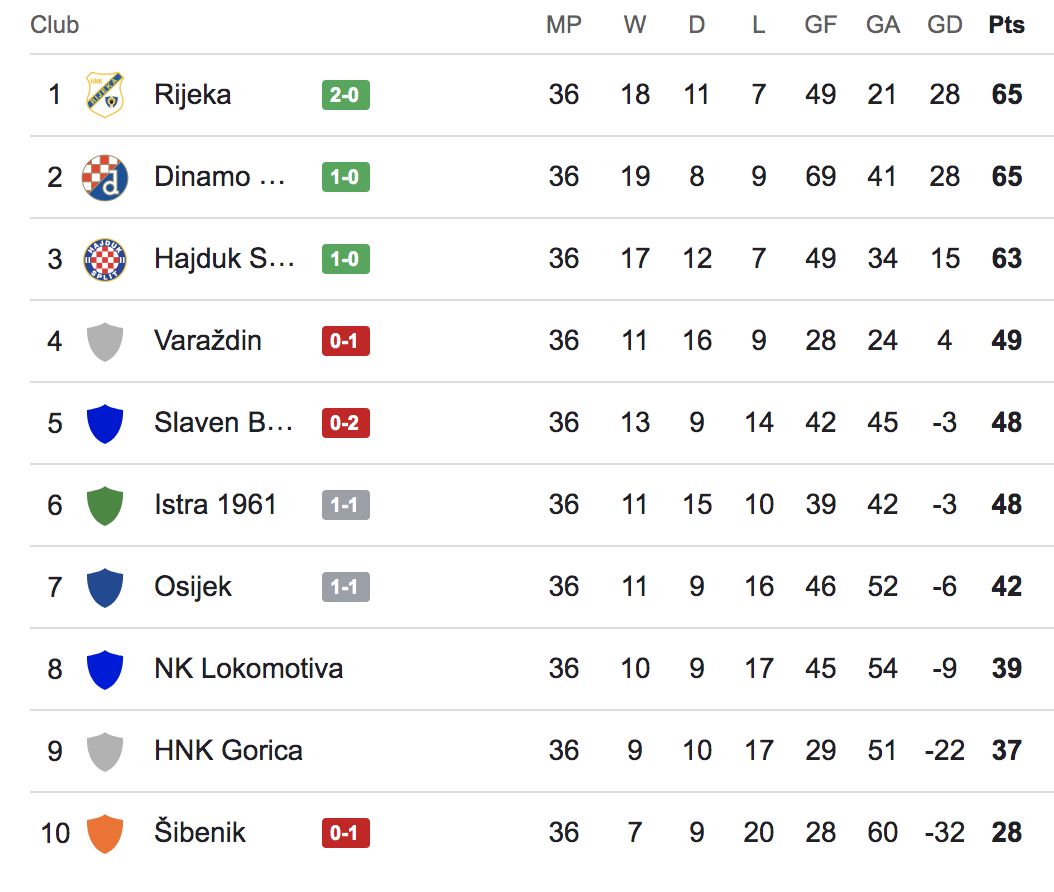Click the NK Lokomotiva blue shield icon

point(105,669)
